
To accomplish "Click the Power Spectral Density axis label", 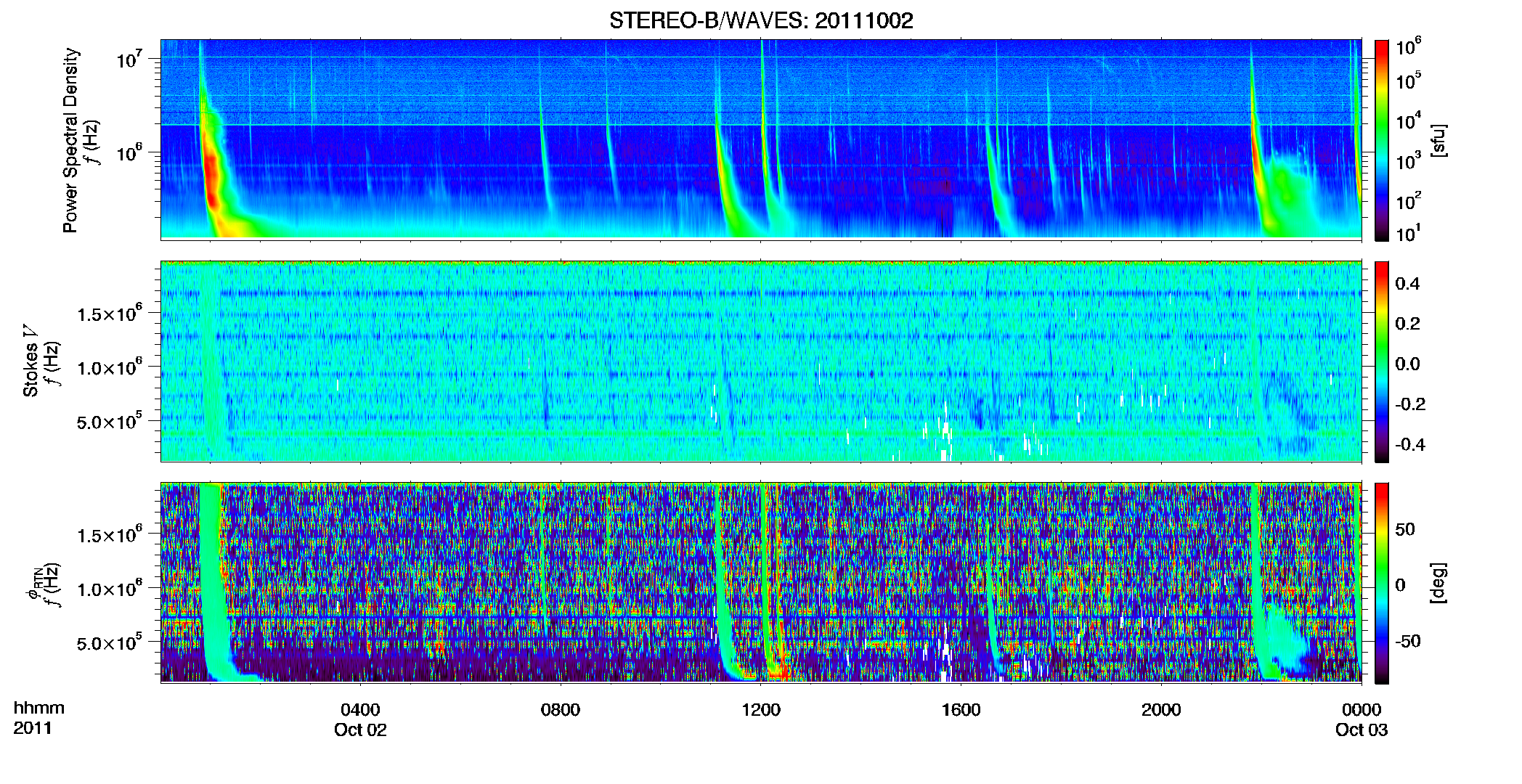I will point(70,140).
